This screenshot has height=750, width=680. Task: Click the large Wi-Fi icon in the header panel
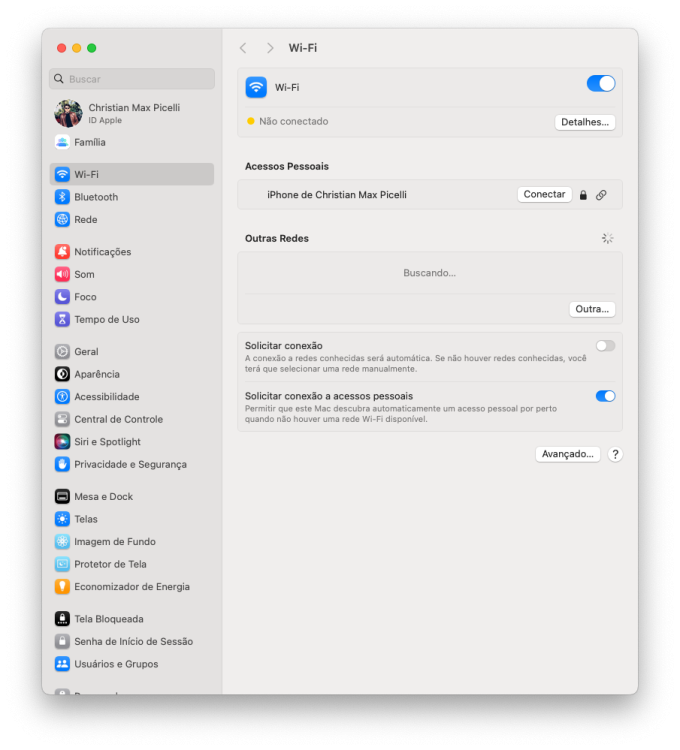pyautogui.click(x=256, y=87)
